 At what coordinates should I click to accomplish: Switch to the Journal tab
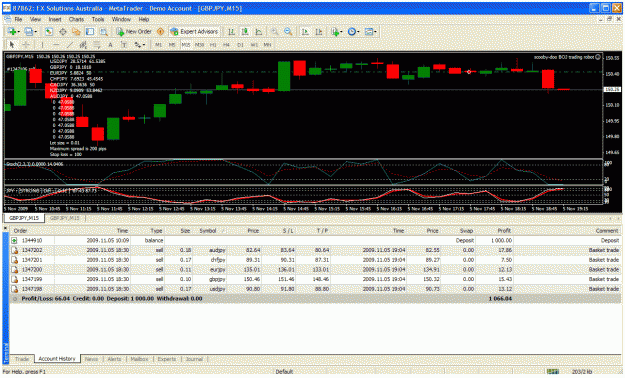195,359
